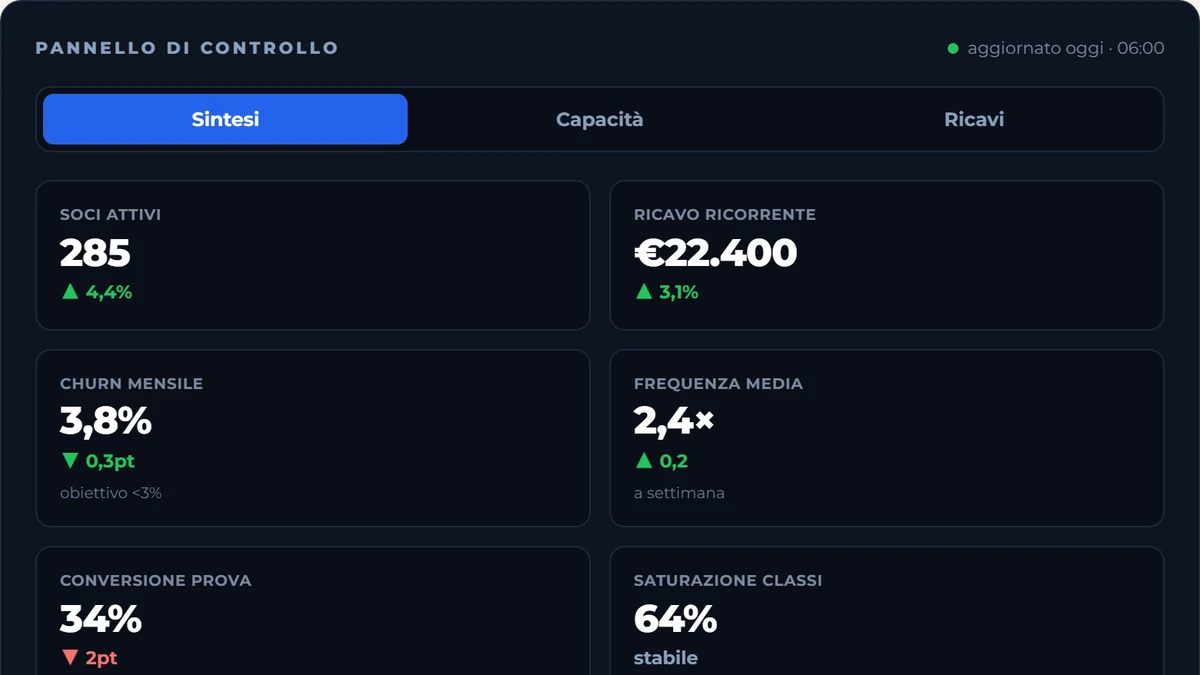
Task: Select the Frequenza Media card
Action: (x=887, y=438)
